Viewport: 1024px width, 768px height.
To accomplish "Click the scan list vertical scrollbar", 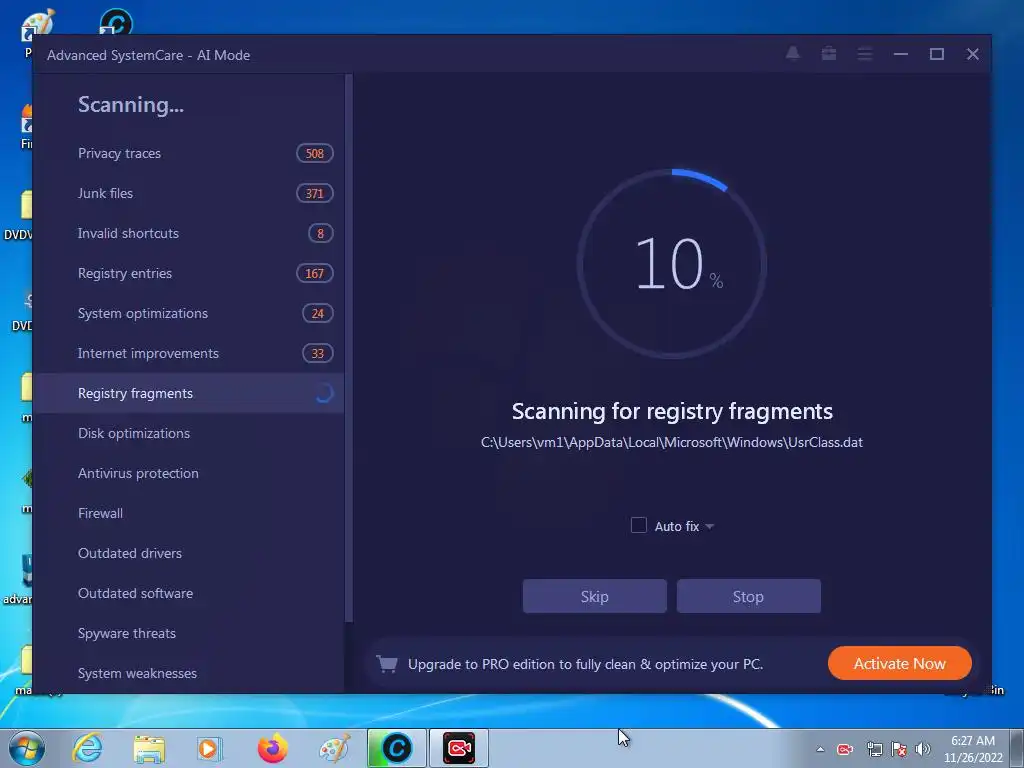I will click(x=349, y=348).
